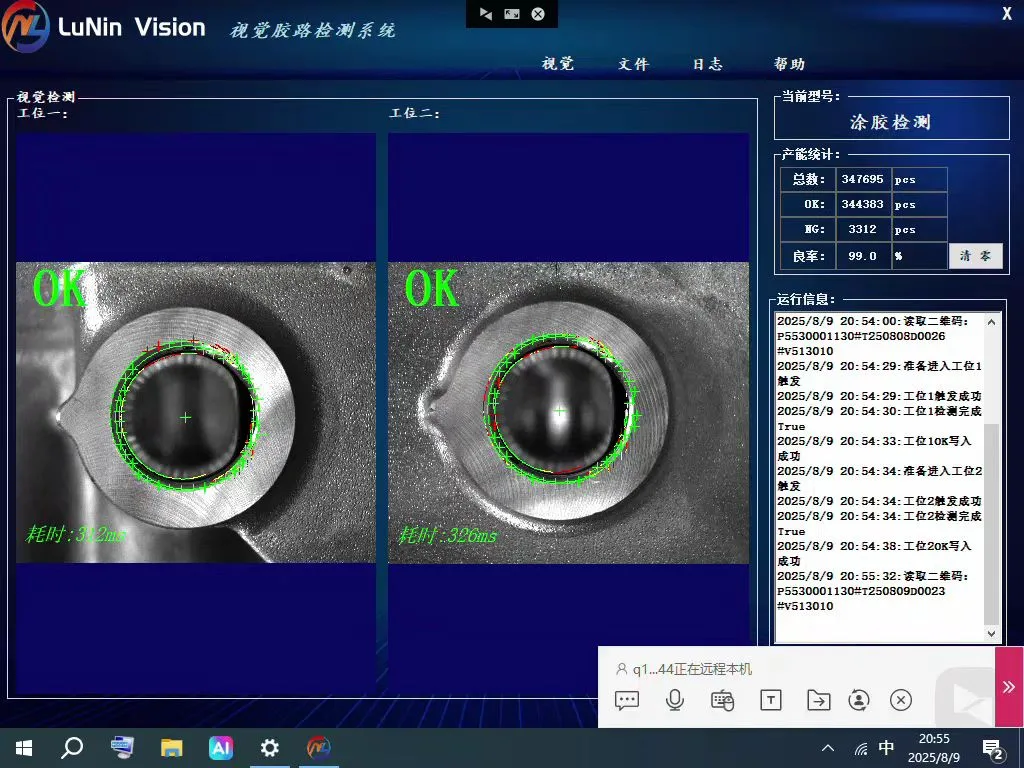
Task: Click the circled X in the top remote toolbar
Action: tap(538, 14)
